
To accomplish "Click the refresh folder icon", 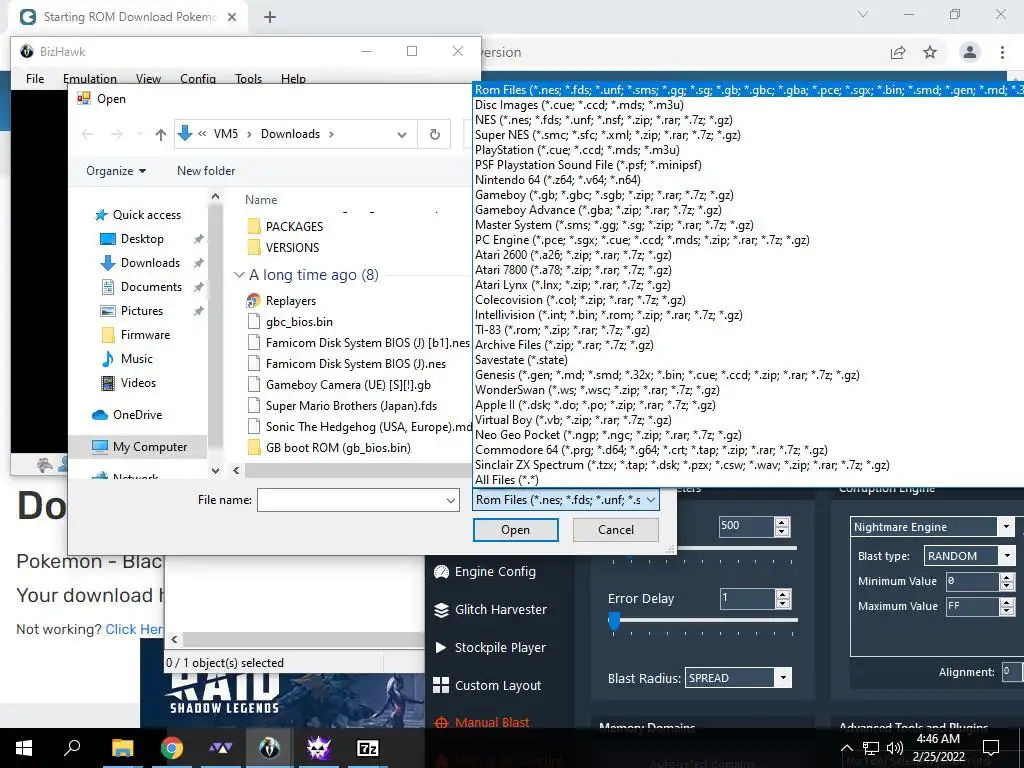I will (434, 135).
